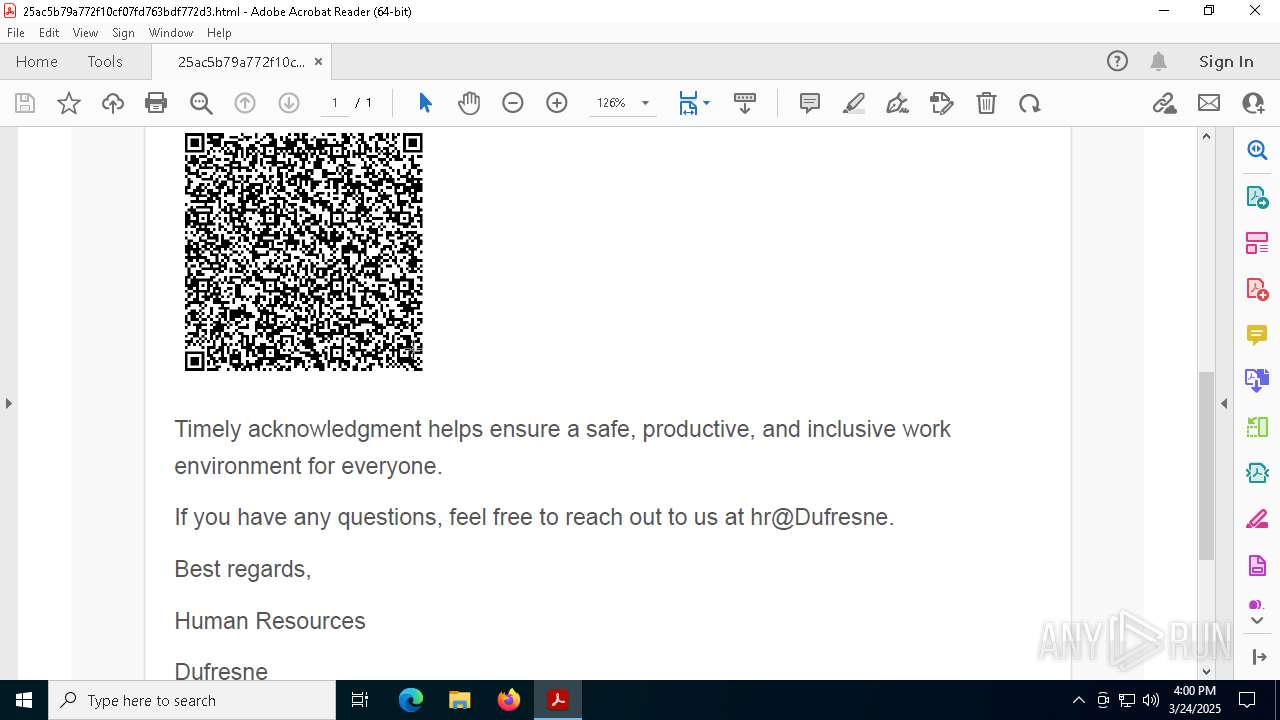The width and height of the screenshot is (1280, 720).
Task: Click the hr@Dufresne email text
Action: 820,517
